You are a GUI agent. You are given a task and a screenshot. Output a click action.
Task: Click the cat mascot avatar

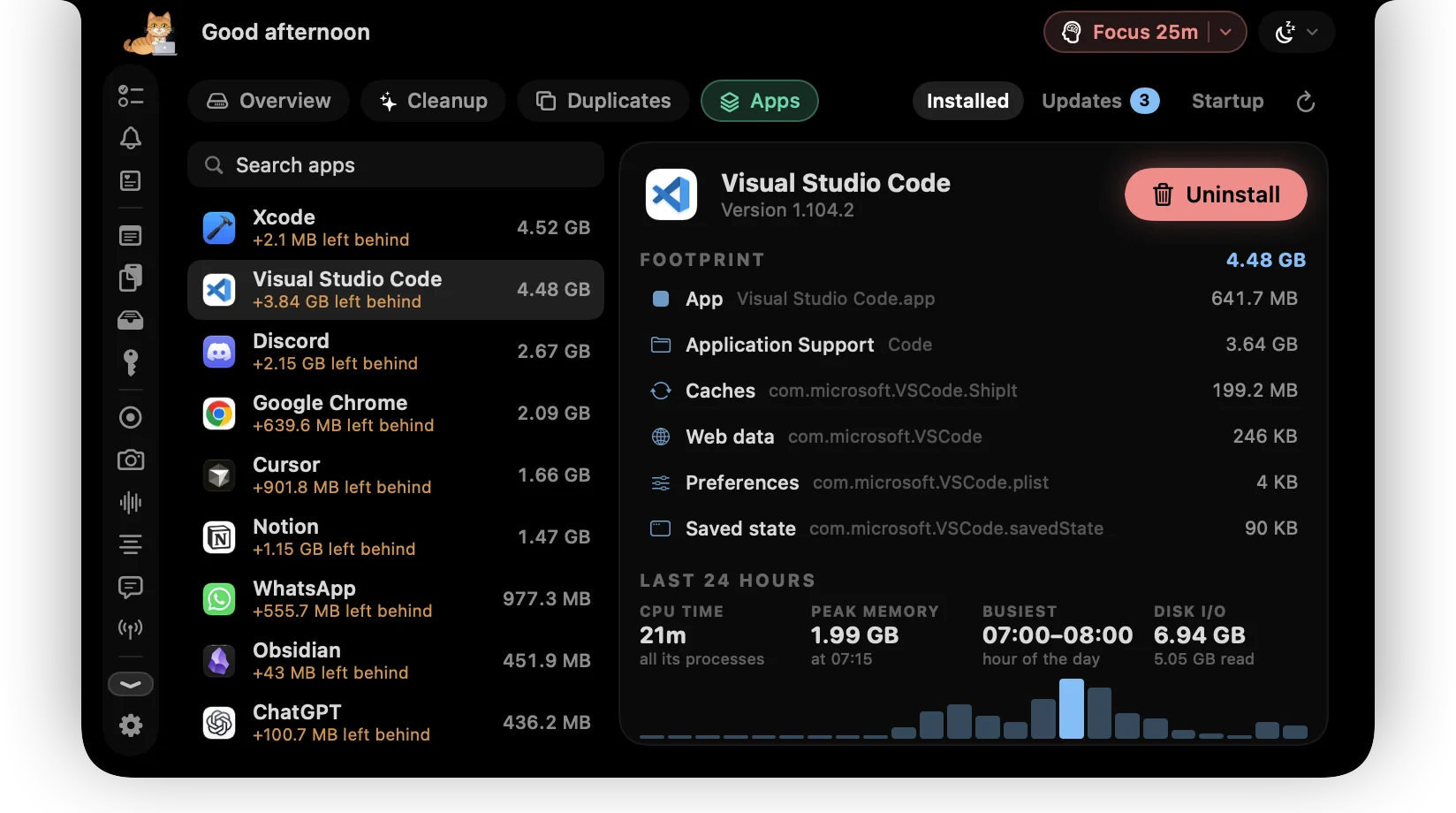pyautogui.click(x=152, y=34)
